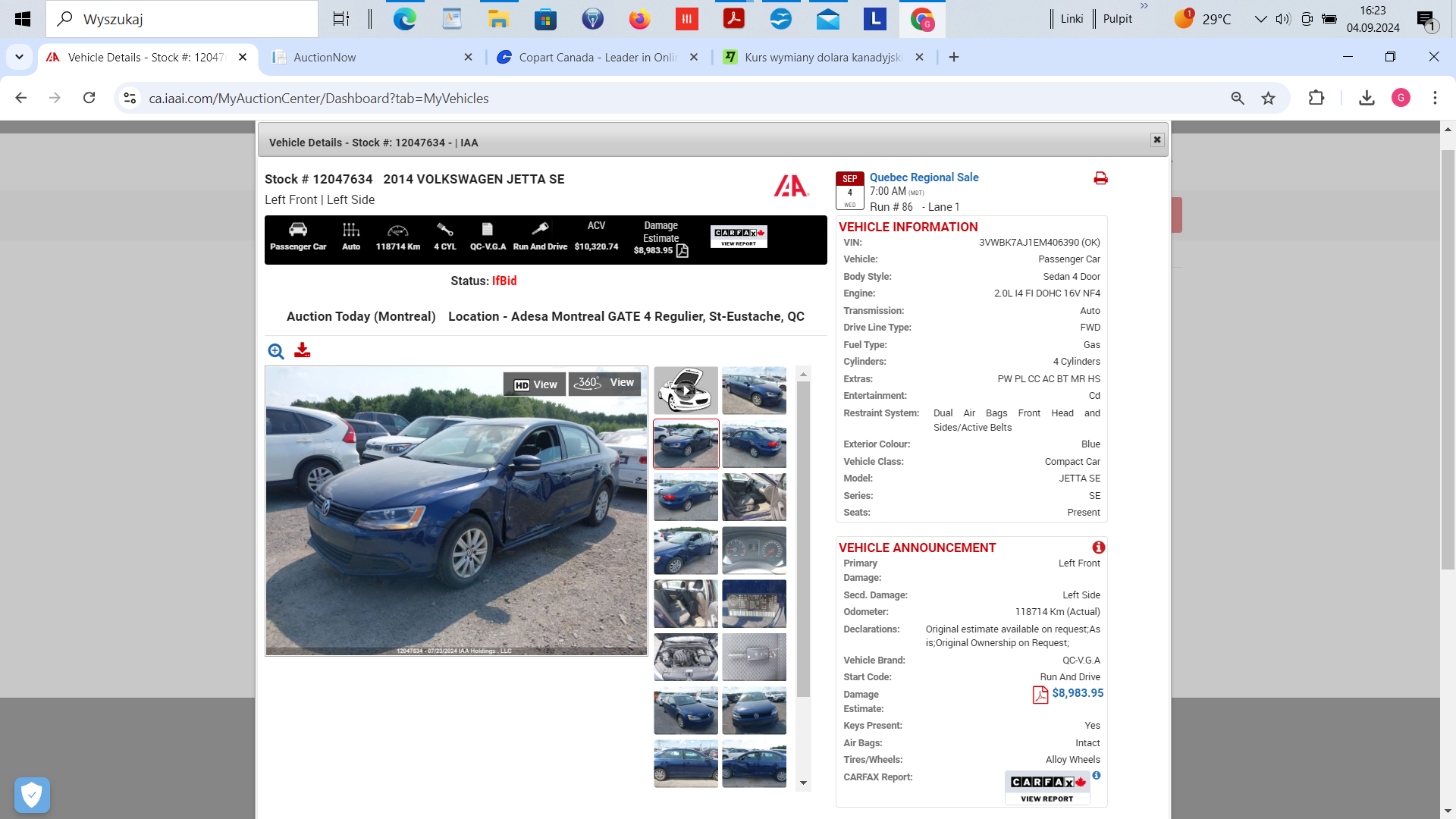Screen dimensions: 1456x819
Task: Open a new browser tab
Action: pos(954,57)
